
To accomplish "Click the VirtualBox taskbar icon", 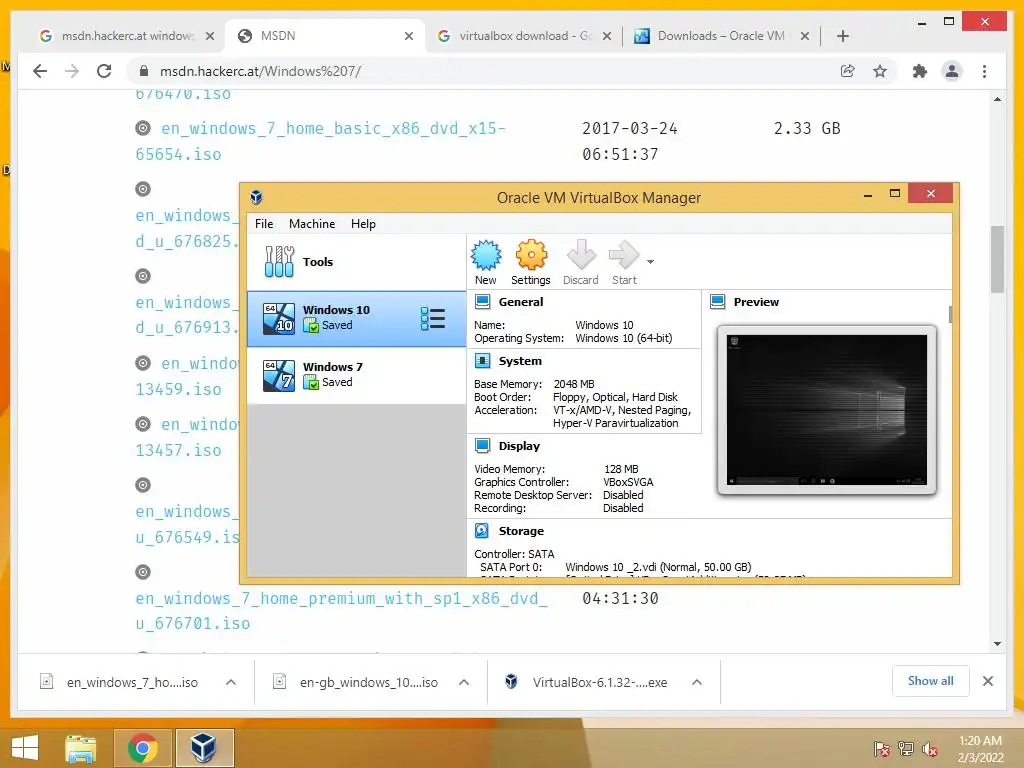I will (x=204, y=748).
